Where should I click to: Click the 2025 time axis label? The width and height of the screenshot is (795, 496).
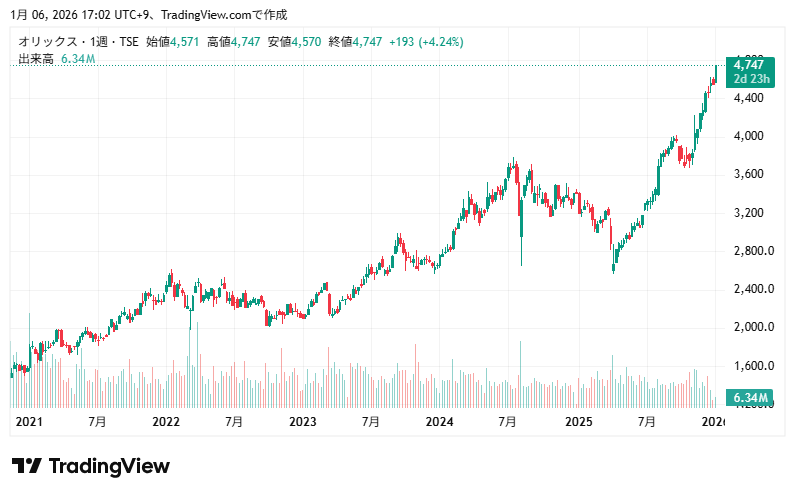(577, 423)
